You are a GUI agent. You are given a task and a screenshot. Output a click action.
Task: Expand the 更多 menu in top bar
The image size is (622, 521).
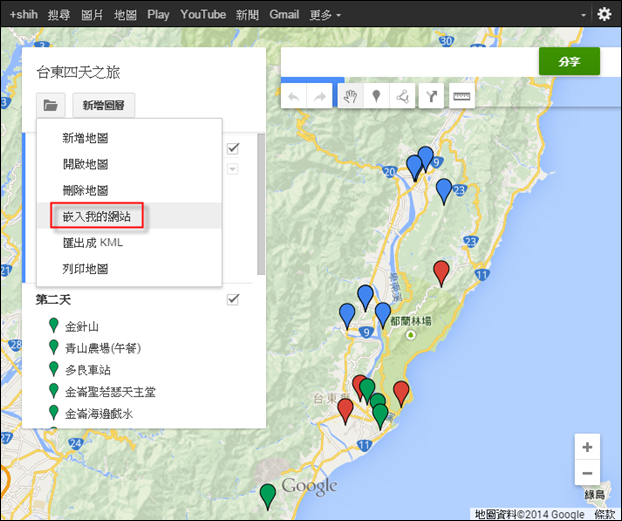click(x=325, y=15)
